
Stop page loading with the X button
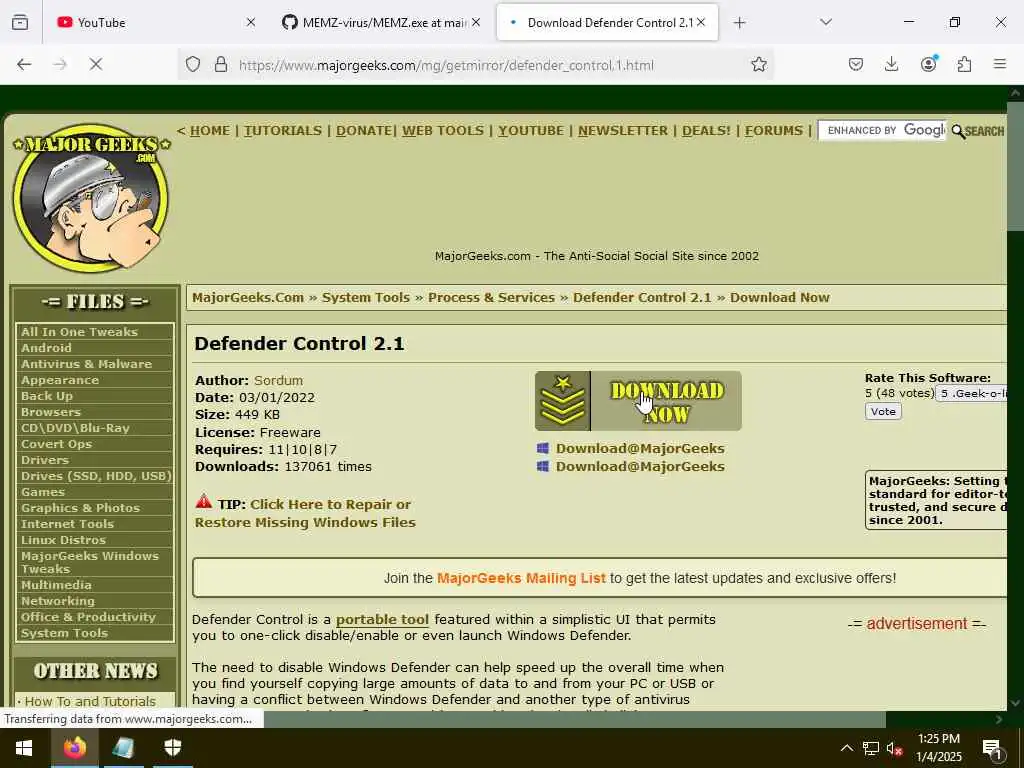(95, 64)
